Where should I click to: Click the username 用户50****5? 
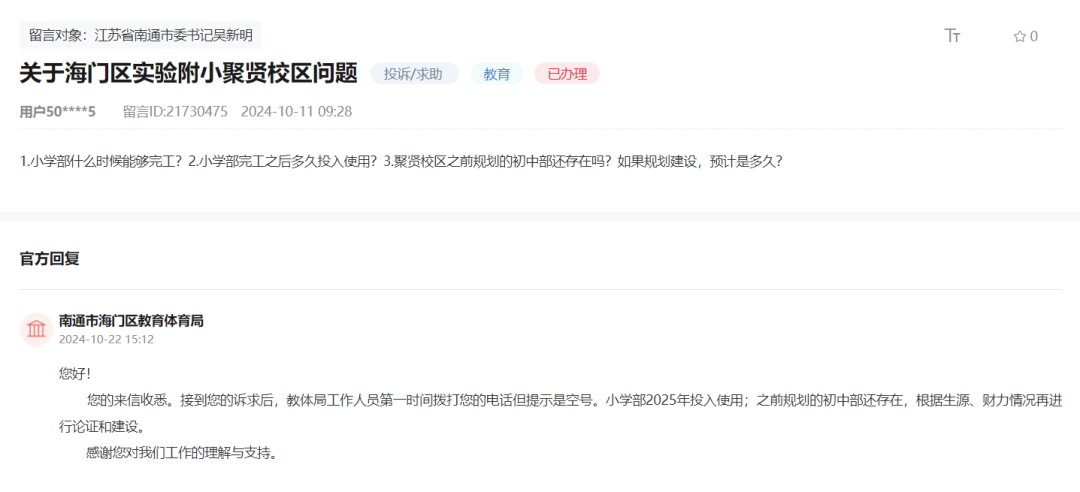[58, 112]
